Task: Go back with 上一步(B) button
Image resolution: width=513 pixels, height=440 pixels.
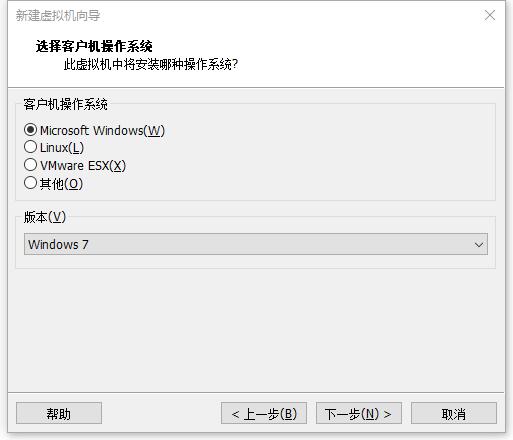Action: 264,413
